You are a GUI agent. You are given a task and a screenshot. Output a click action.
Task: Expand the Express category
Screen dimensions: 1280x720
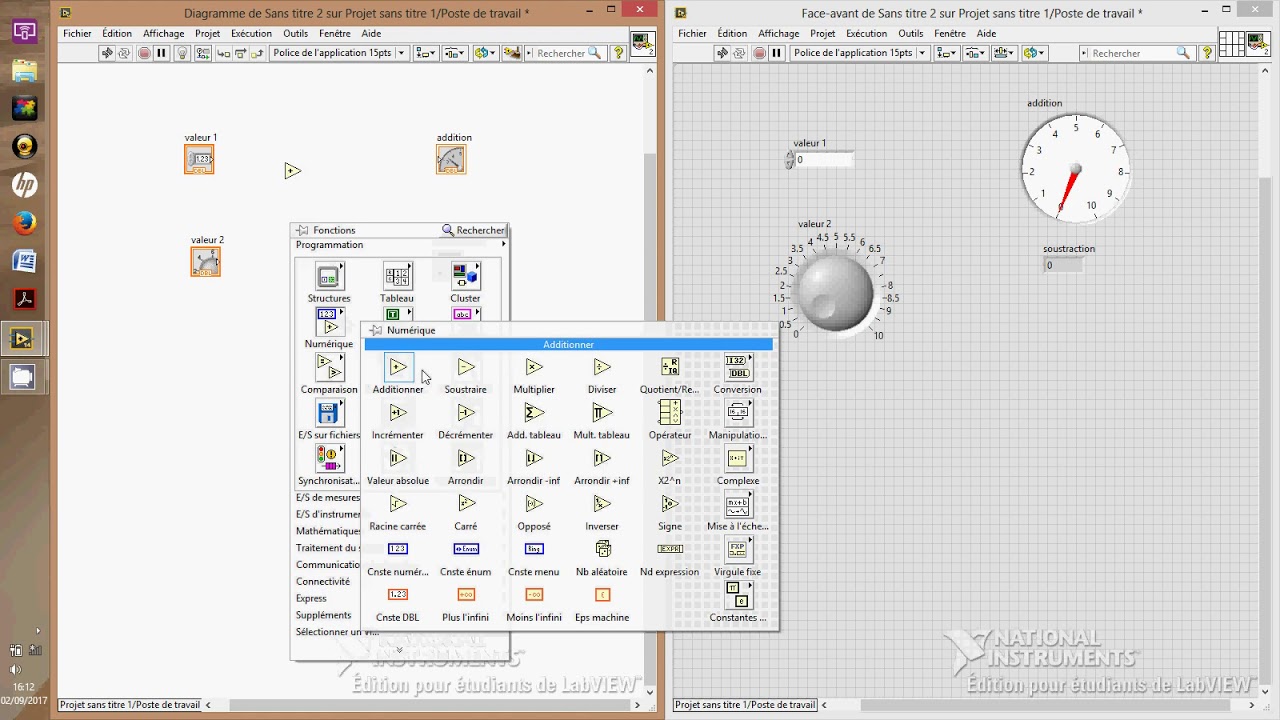[311, 598]
